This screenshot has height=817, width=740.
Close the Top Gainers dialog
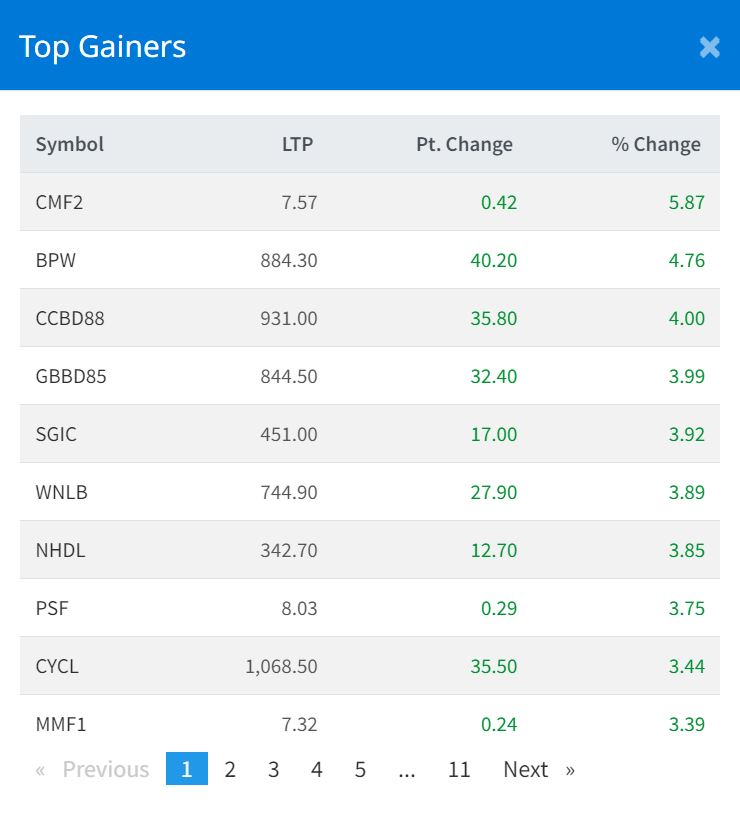709,47
